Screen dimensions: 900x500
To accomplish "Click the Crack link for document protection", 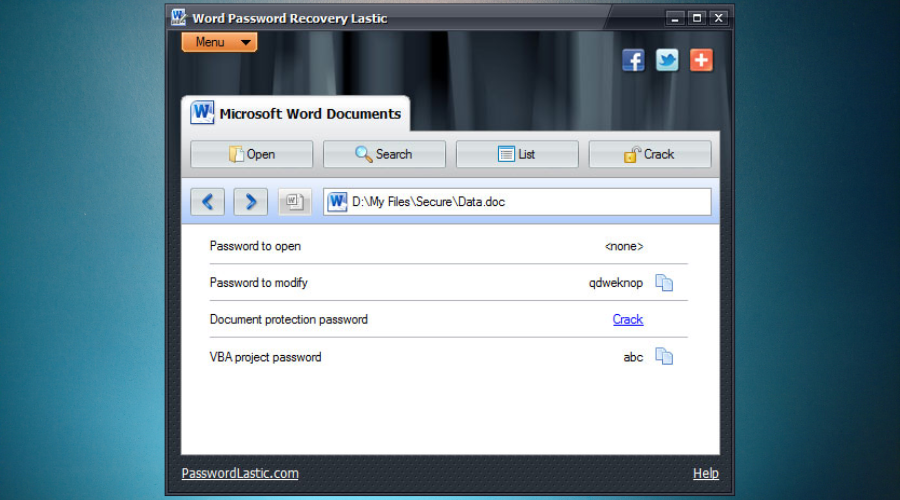I will [x=628, y=319].
